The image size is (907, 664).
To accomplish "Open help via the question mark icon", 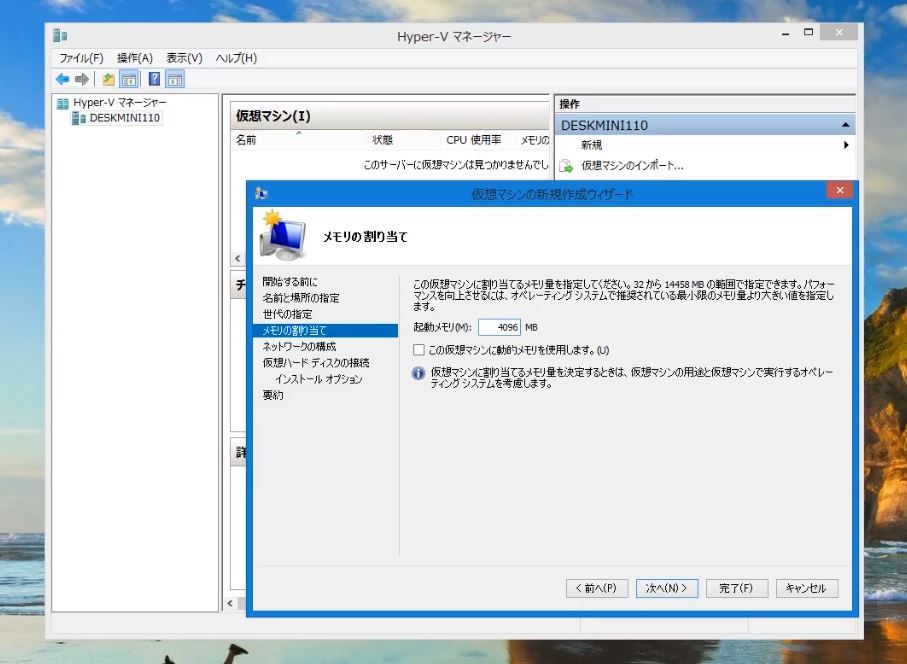I will click(x=155, y=79).
